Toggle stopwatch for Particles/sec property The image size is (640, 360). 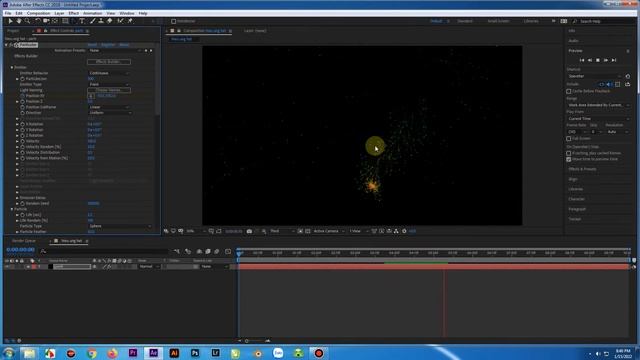pos(22,79)
